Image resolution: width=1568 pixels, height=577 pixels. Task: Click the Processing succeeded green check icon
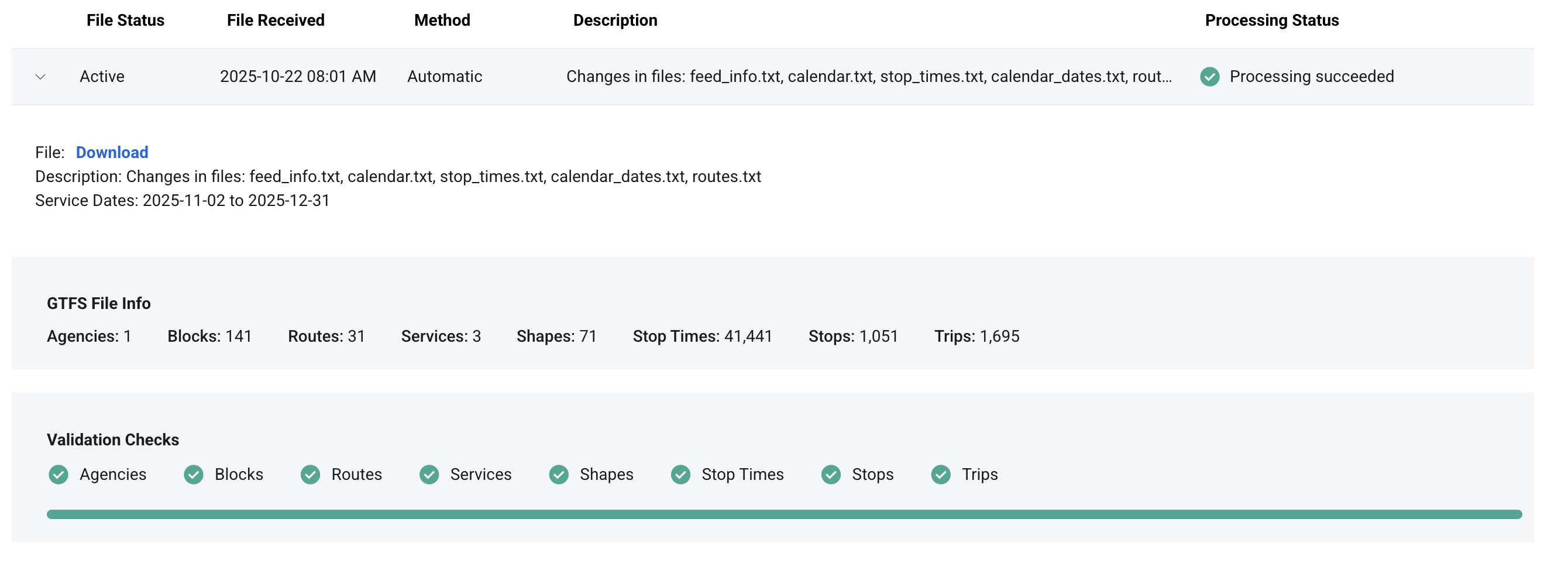(x=1209, y=77)
